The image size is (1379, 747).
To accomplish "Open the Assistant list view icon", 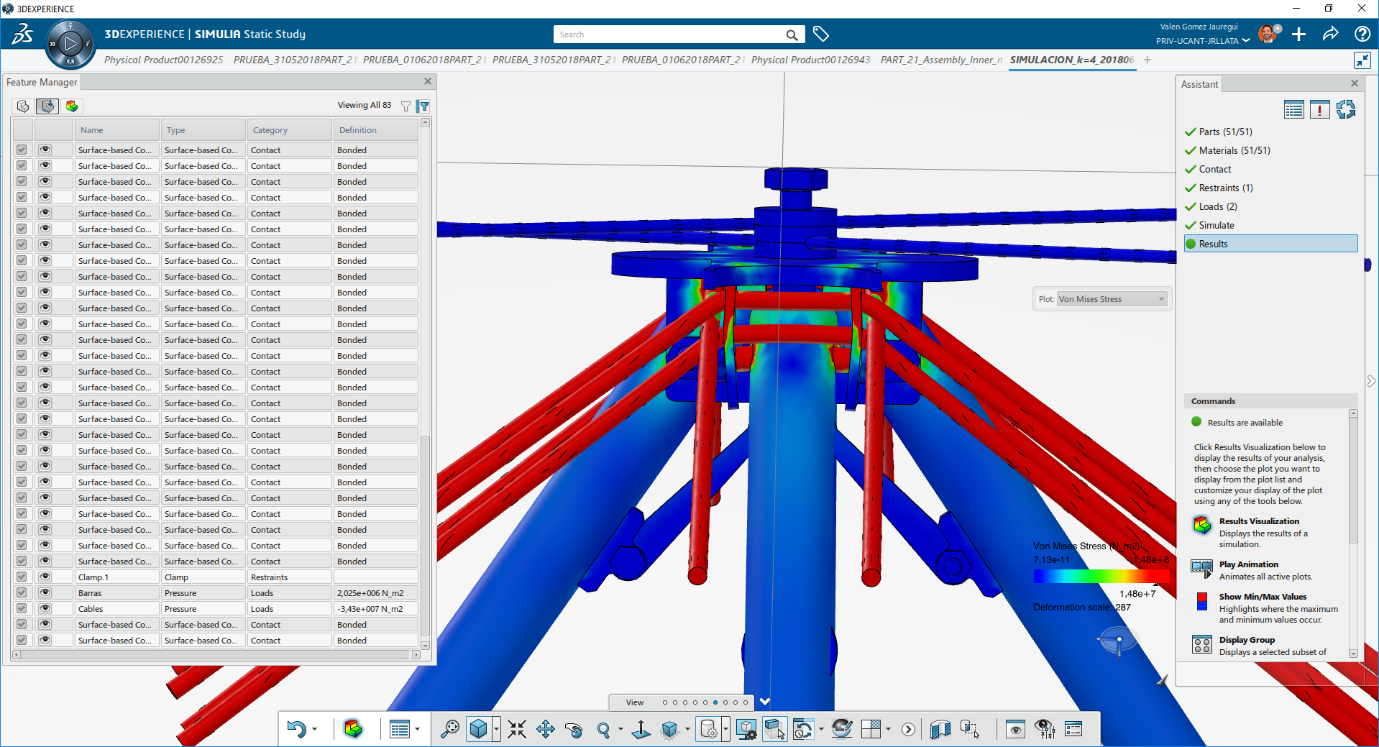I will pos(1294,110).
